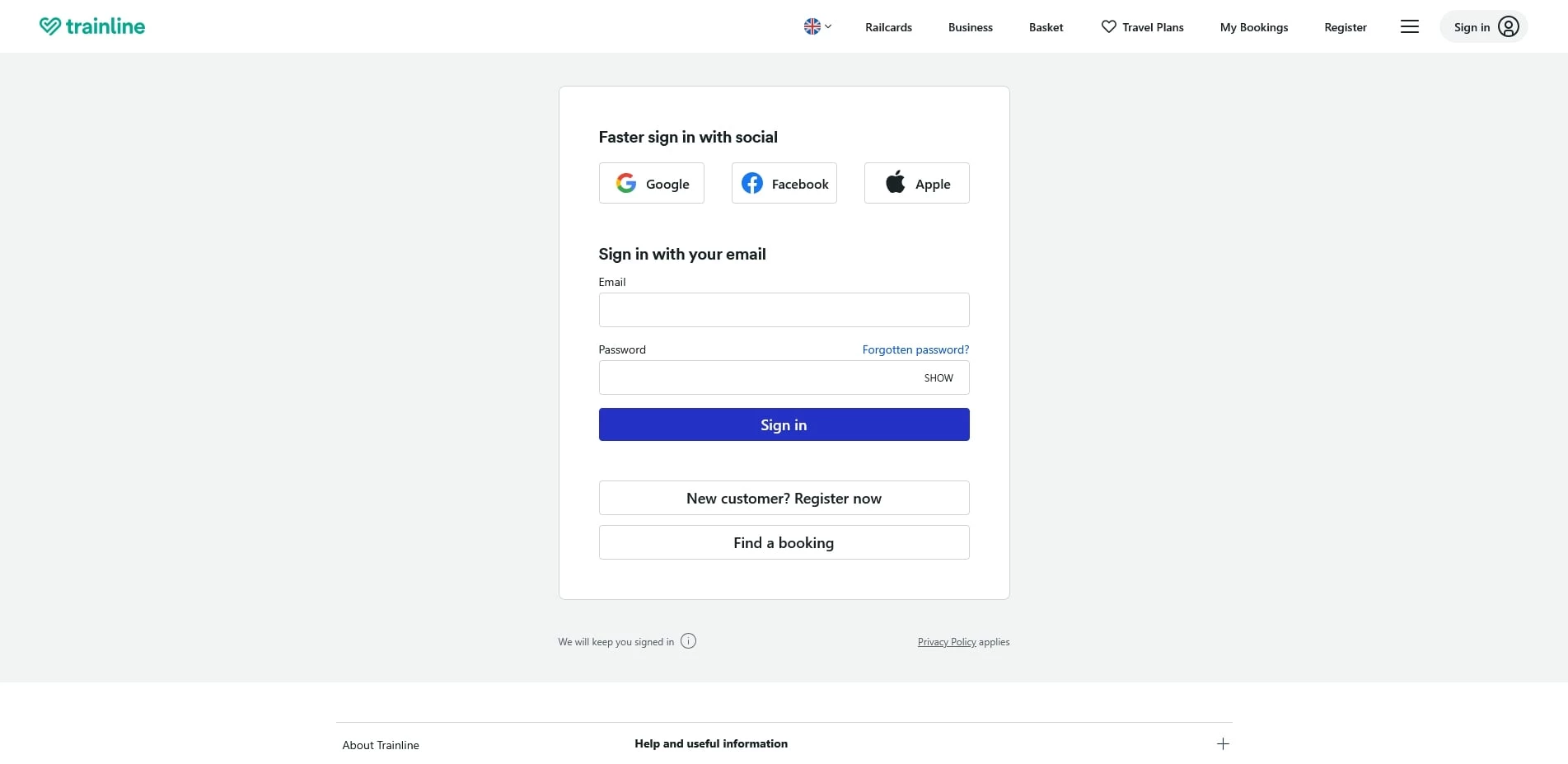Sign in with the Google icon button

[625, 183]
